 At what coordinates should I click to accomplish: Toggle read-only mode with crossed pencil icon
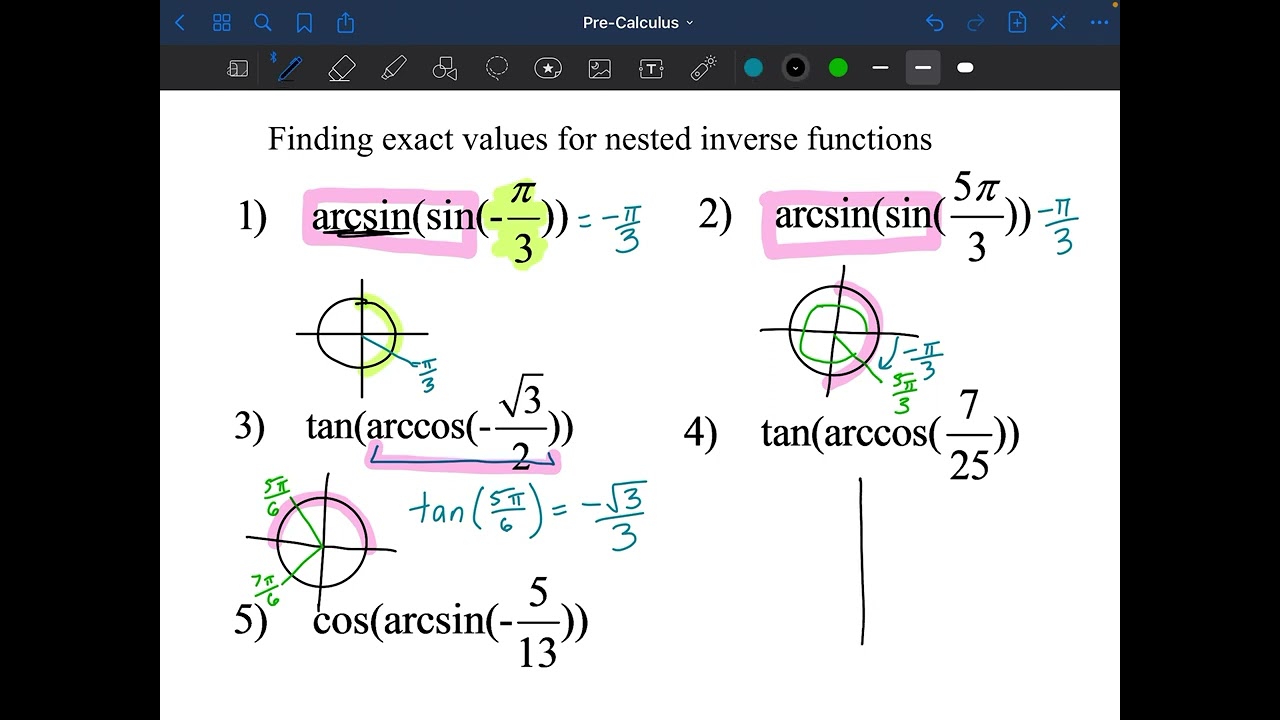(1058, 22)
